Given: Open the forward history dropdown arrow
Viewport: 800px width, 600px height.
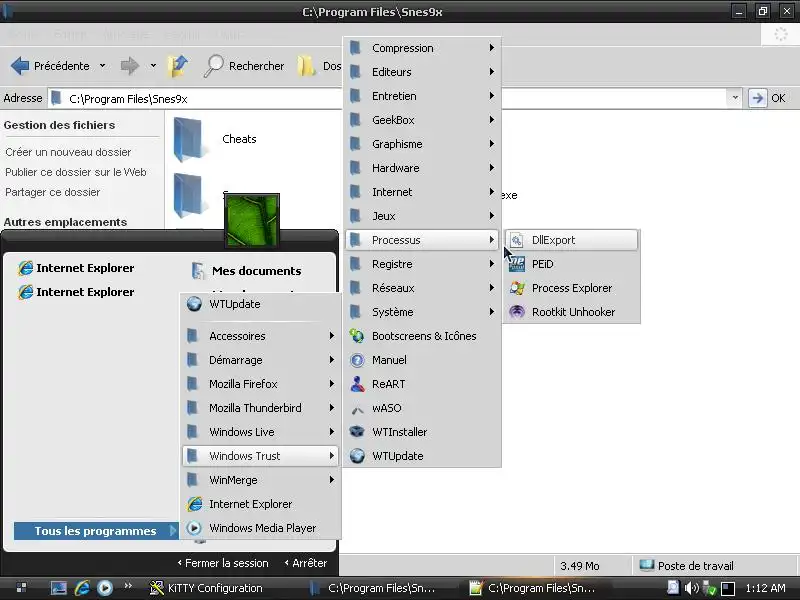Looking at the screenshot, I should tap(153, 66).
